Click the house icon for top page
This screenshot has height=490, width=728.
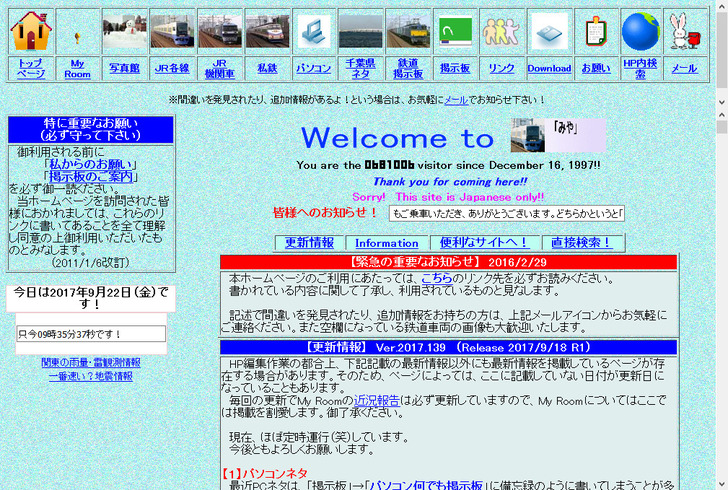[31, 31]
